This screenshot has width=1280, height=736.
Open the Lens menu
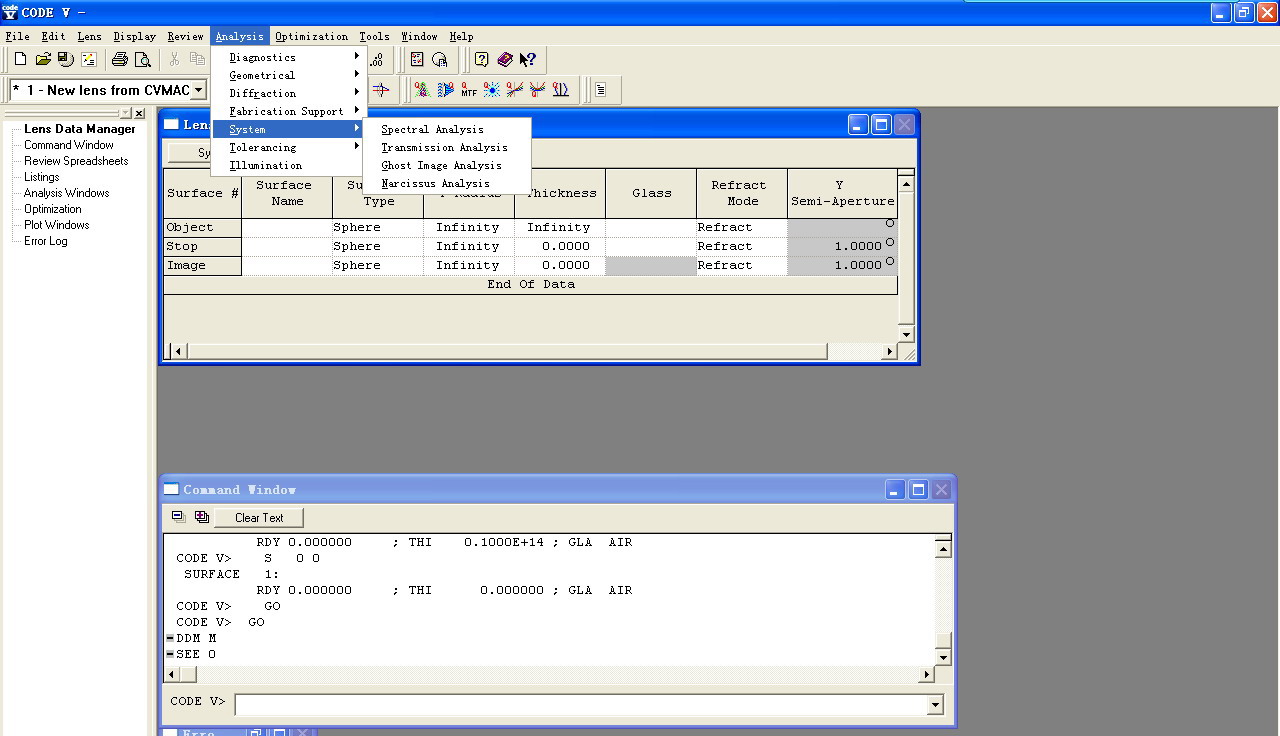coord(89,36)
